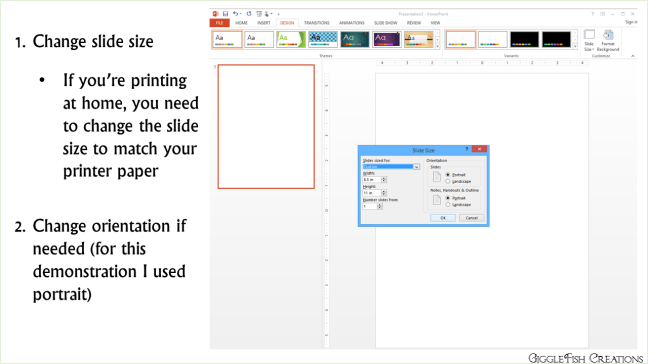Select the second white theme thumbnail

pos(259,39)
